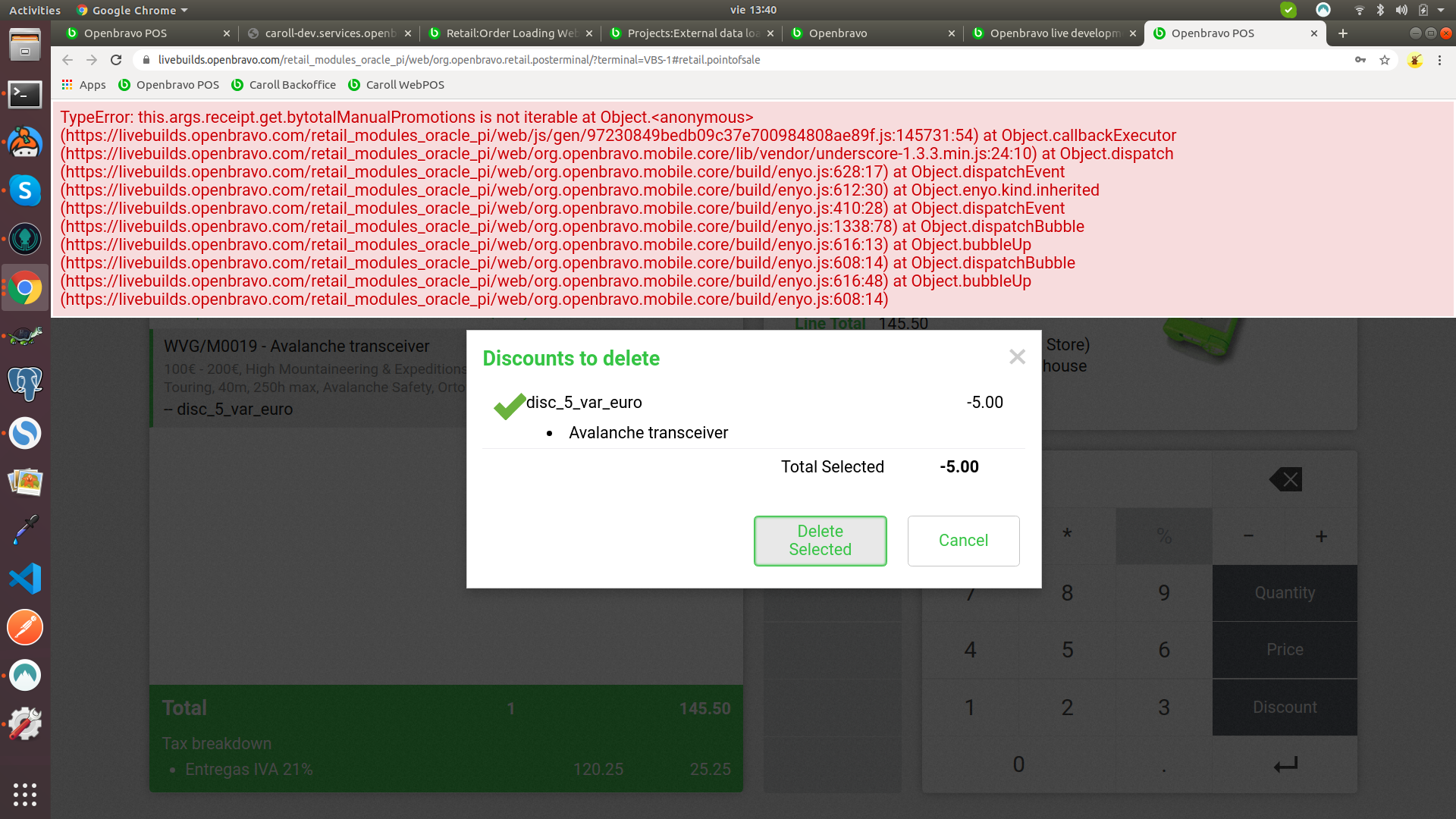Screen dimensions: 1456x819
Task: Open Google Chrome app menu
Action: point(132,10)
